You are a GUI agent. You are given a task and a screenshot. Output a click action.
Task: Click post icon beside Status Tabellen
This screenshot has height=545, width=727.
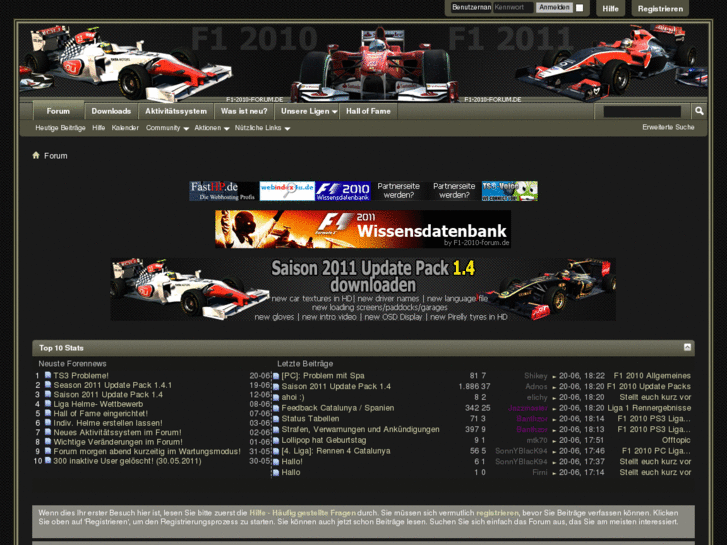point(276,419)
